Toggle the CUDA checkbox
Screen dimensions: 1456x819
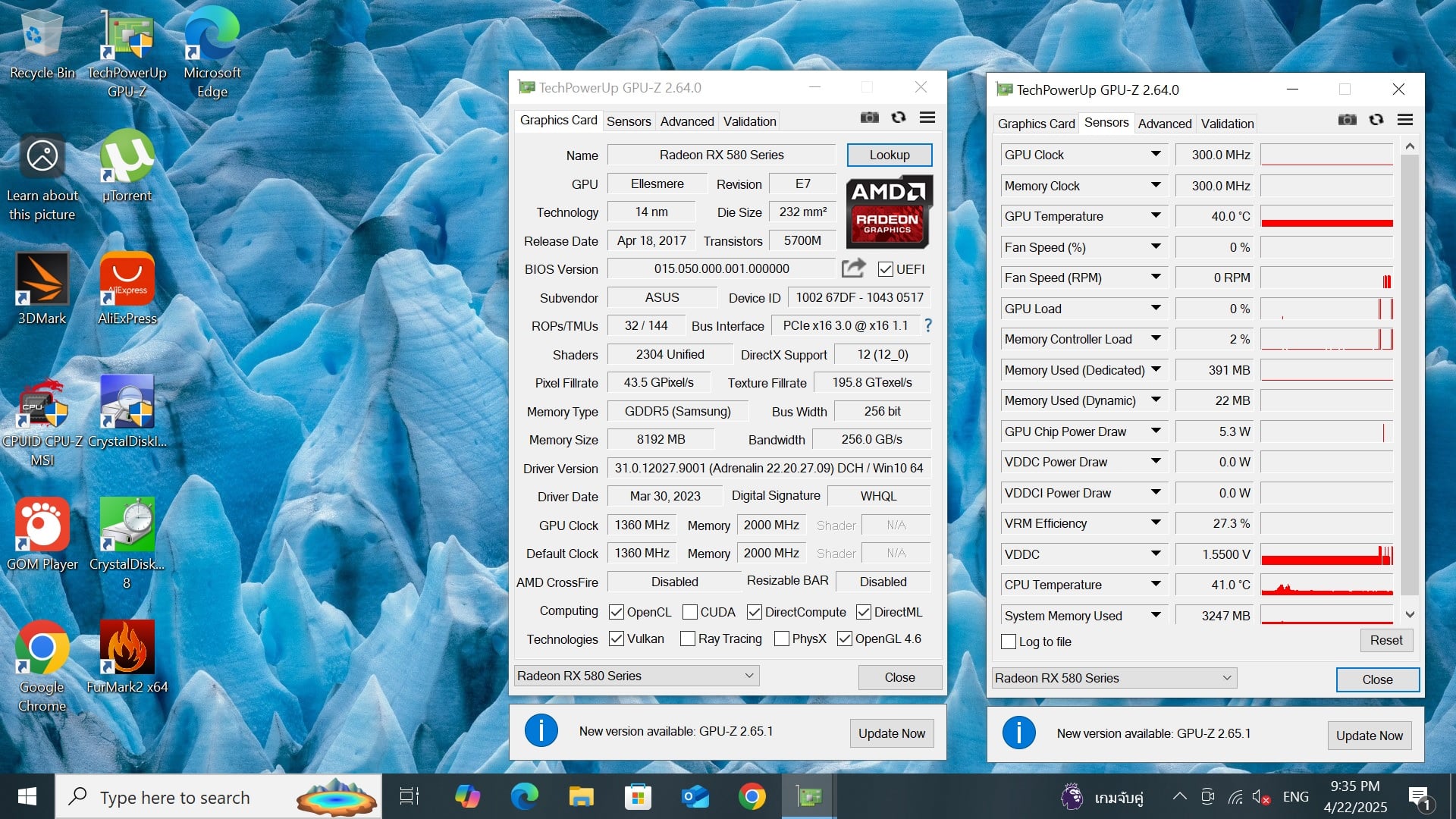coord(690,612)
